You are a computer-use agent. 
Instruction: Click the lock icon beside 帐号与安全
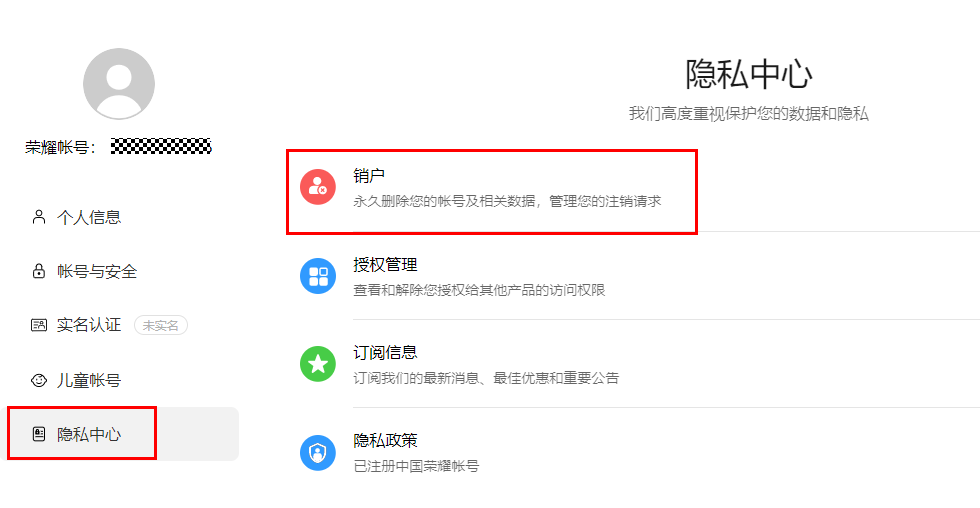click(x=39, y=271)
